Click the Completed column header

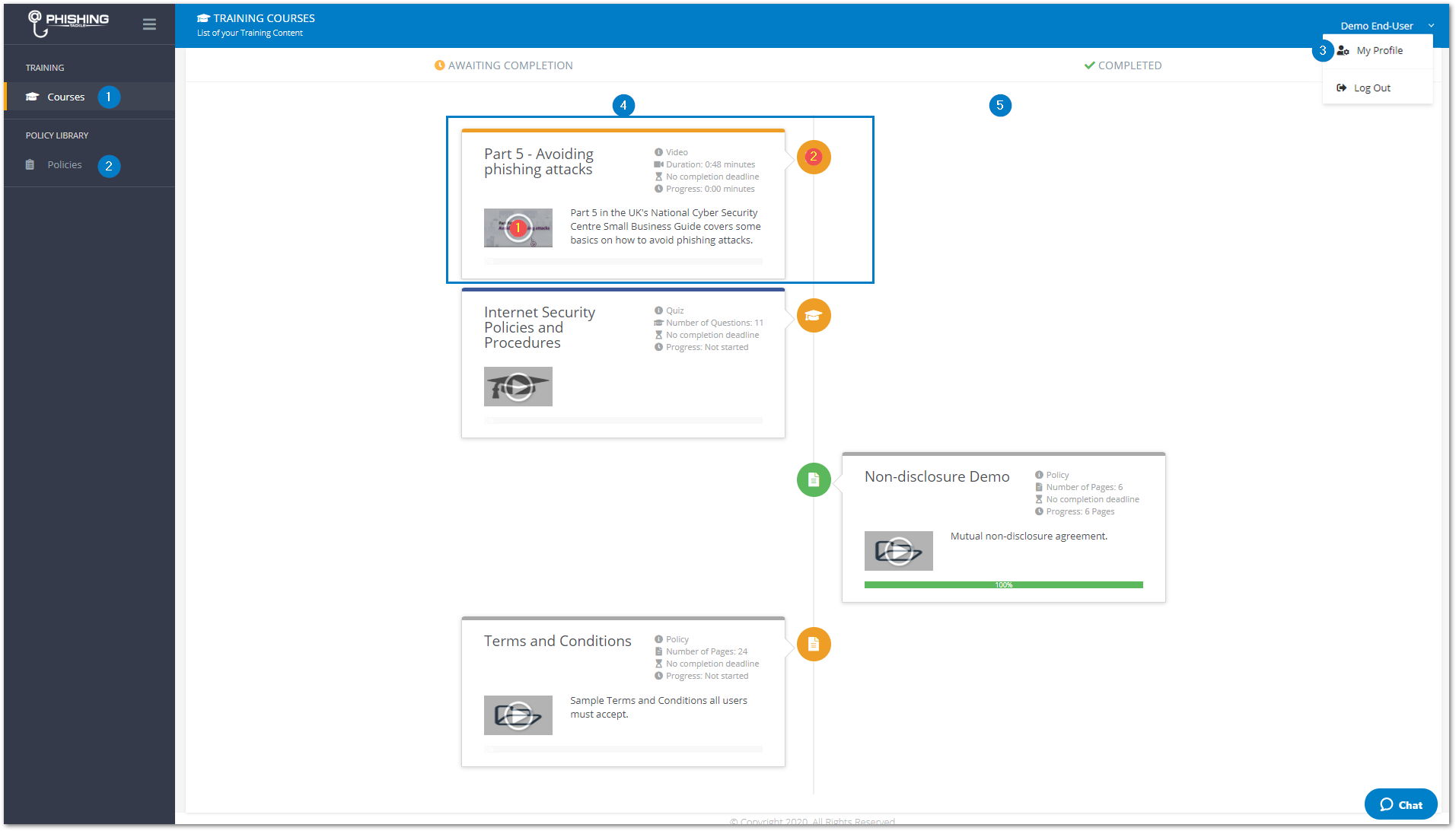(1123, 65)
